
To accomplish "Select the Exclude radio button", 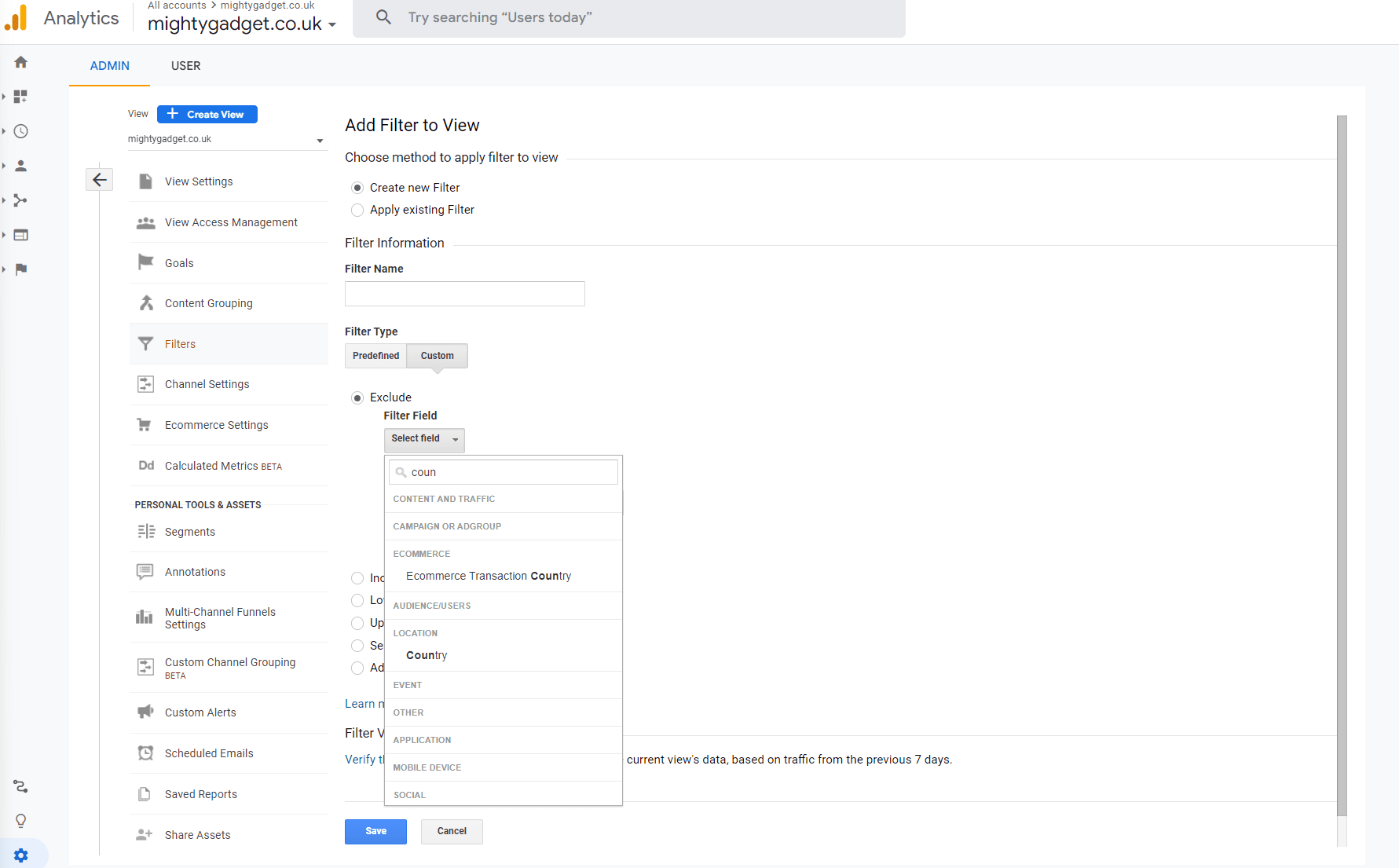I will coord(357,397).
